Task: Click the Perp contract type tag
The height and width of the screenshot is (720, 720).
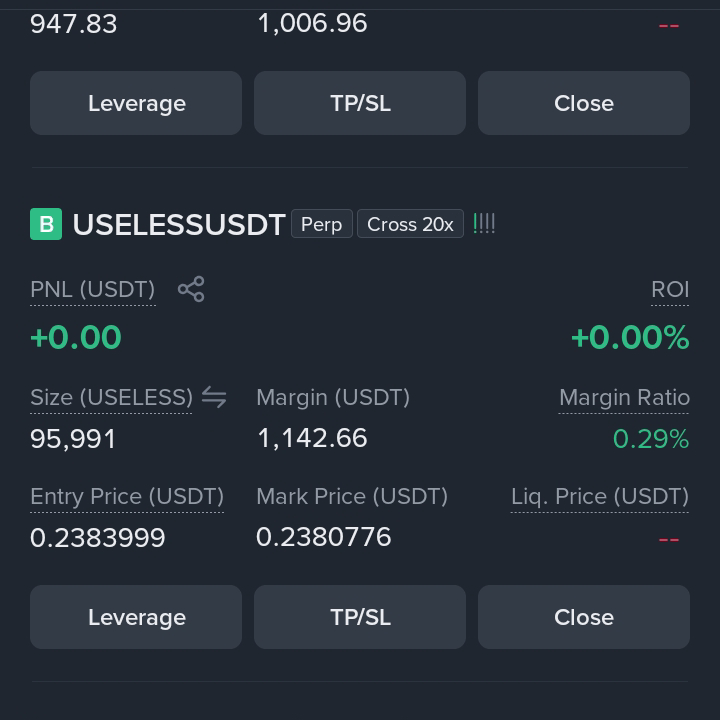Action: point(321,224)
